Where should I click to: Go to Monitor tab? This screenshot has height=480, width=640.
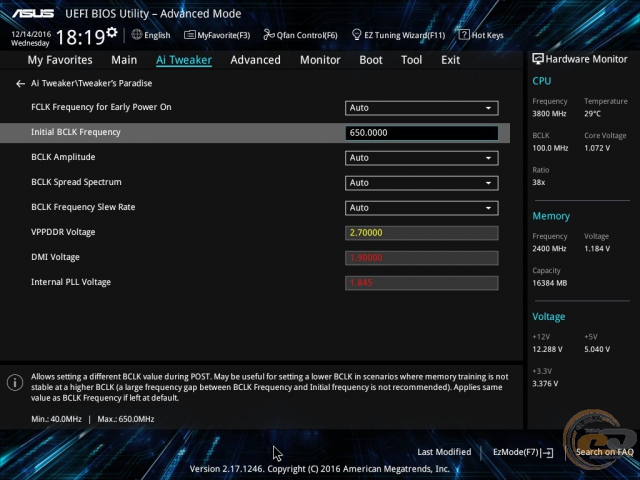coord(320,60)
